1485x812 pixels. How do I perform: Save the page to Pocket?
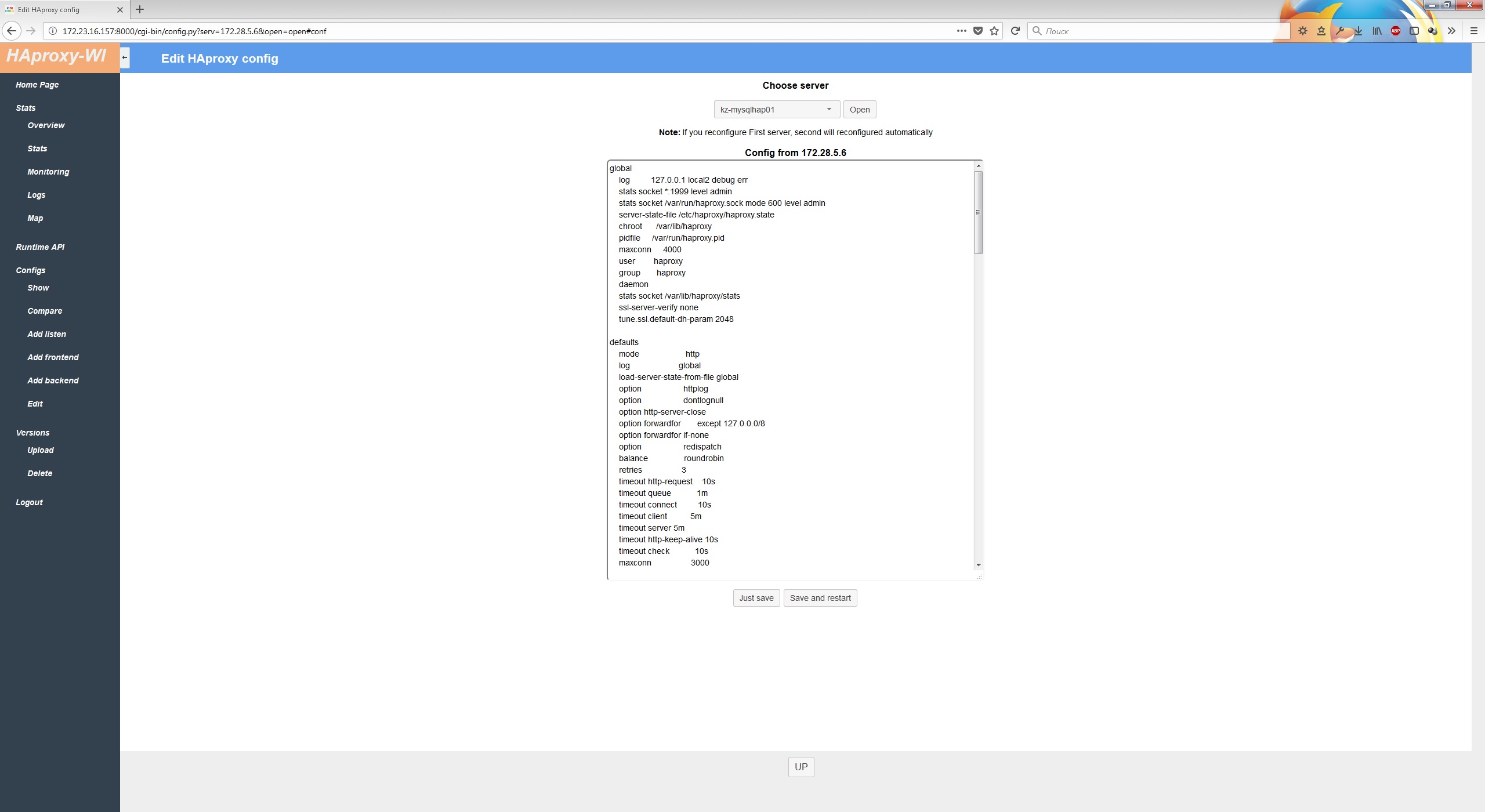pyautogui.click(x=978, y=31)
